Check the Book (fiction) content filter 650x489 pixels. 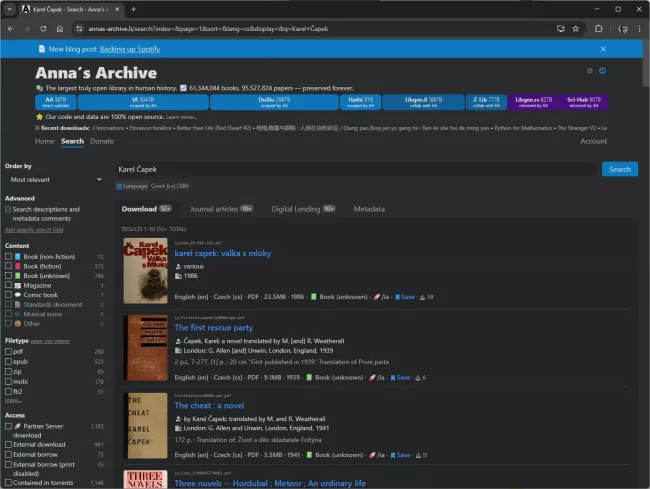coord(9,267)
